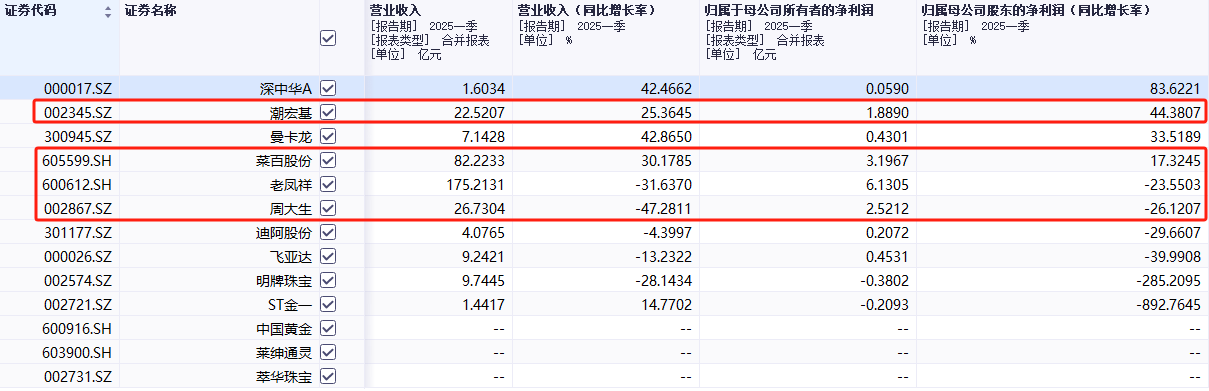This screenshot has width=1209, height=391.
Task: Toggle checkbox for 老凤祥 row
Action: [328, 184]
